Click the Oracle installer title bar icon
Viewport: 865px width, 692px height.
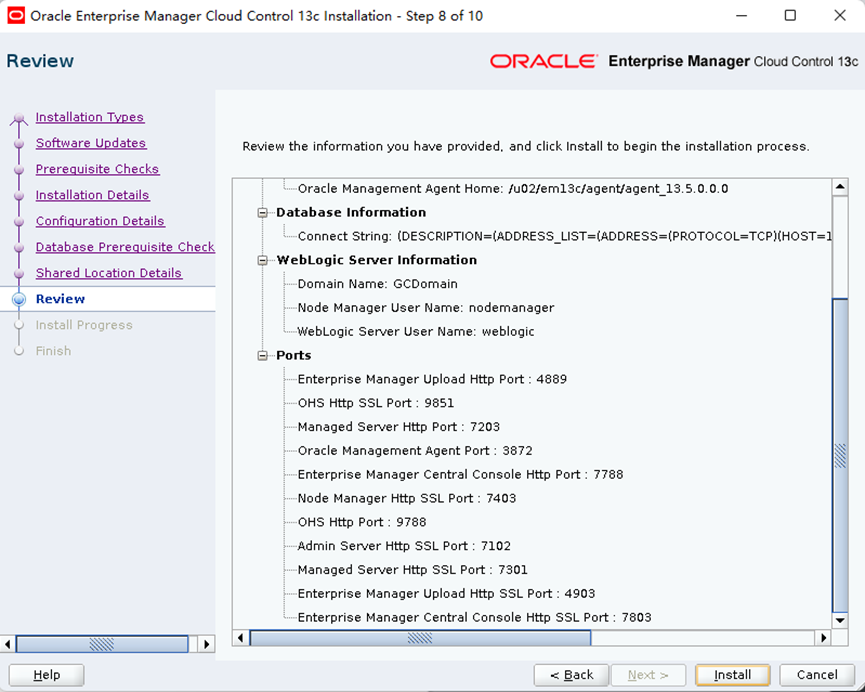point(15,15)
